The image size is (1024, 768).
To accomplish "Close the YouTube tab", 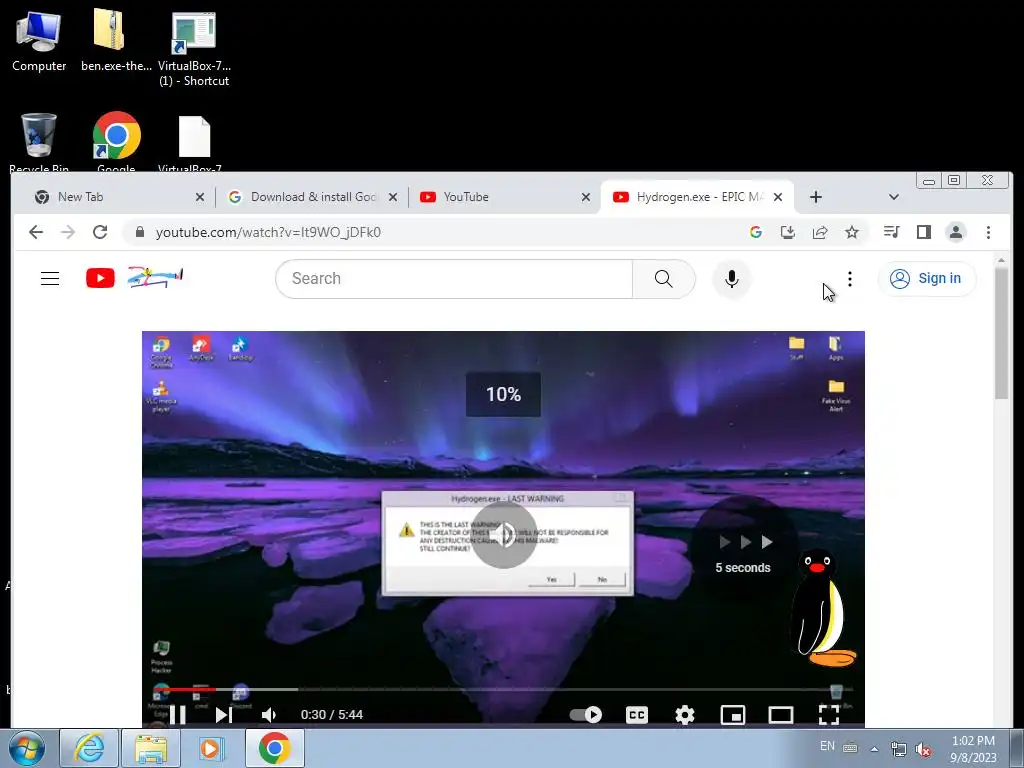I will (586, 197).
